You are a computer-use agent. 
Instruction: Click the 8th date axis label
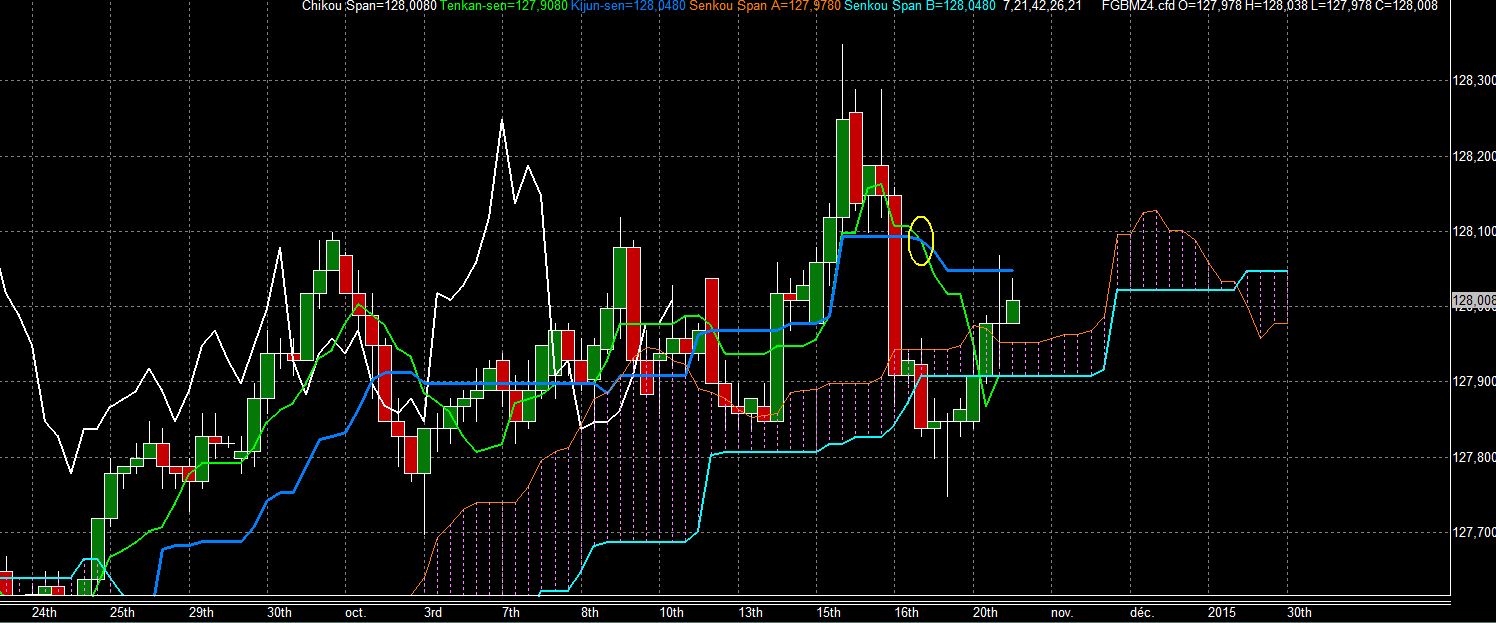[x=589, y=612]
